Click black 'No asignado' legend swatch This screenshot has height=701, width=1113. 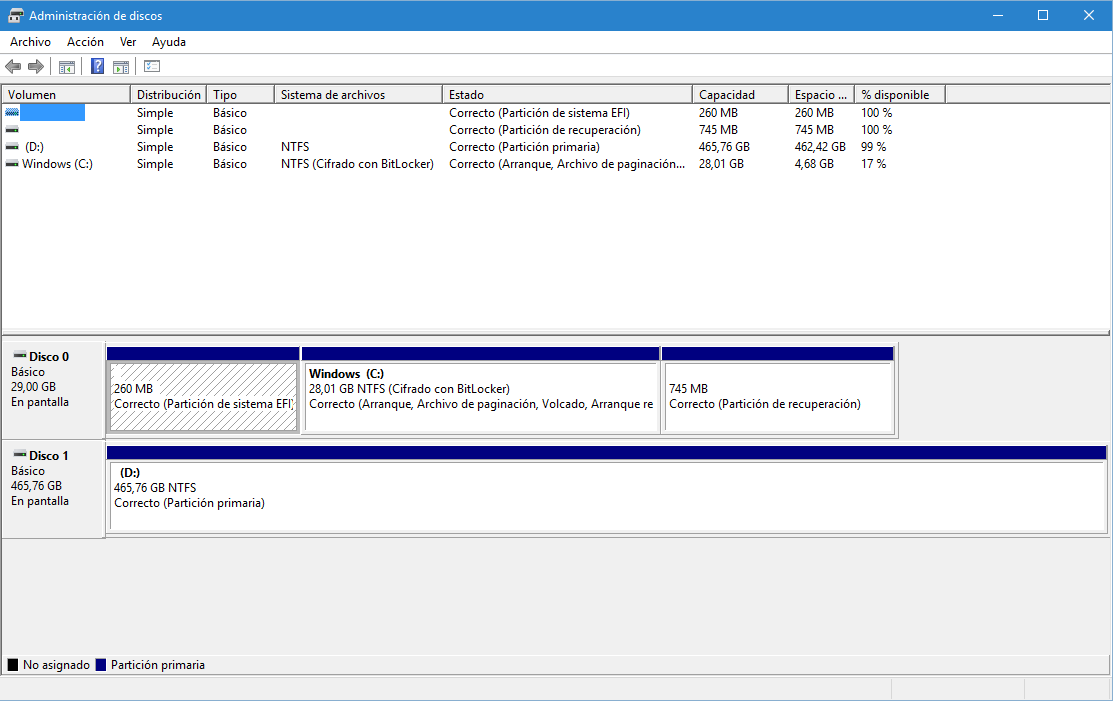coord(13,665)
